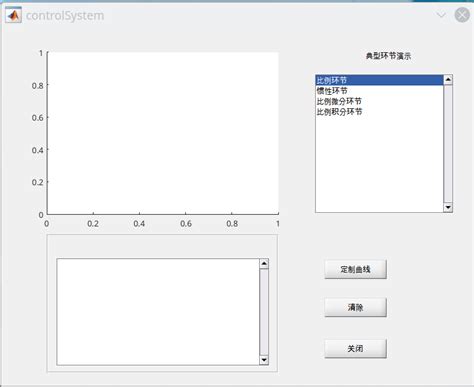Click up arrow of the listbox scrollbar

[x=448, y=80]
